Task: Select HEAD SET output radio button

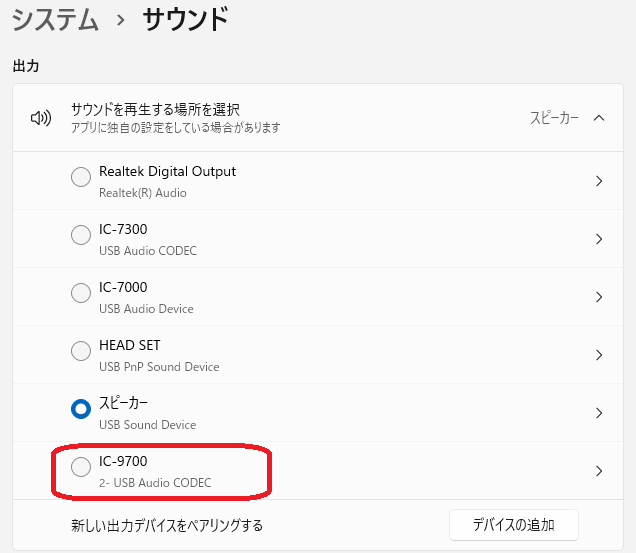Action: (x=81, y=351)
